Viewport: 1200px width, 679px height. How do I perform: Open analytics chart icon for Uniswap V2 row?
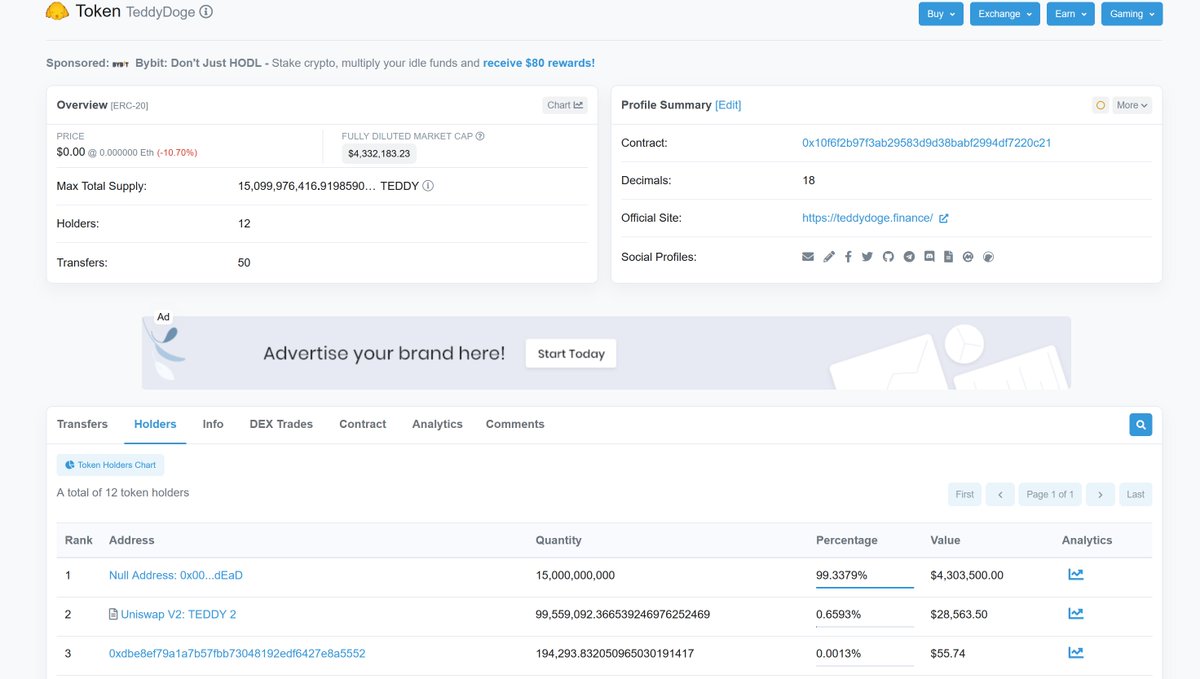coord(1075,614)
